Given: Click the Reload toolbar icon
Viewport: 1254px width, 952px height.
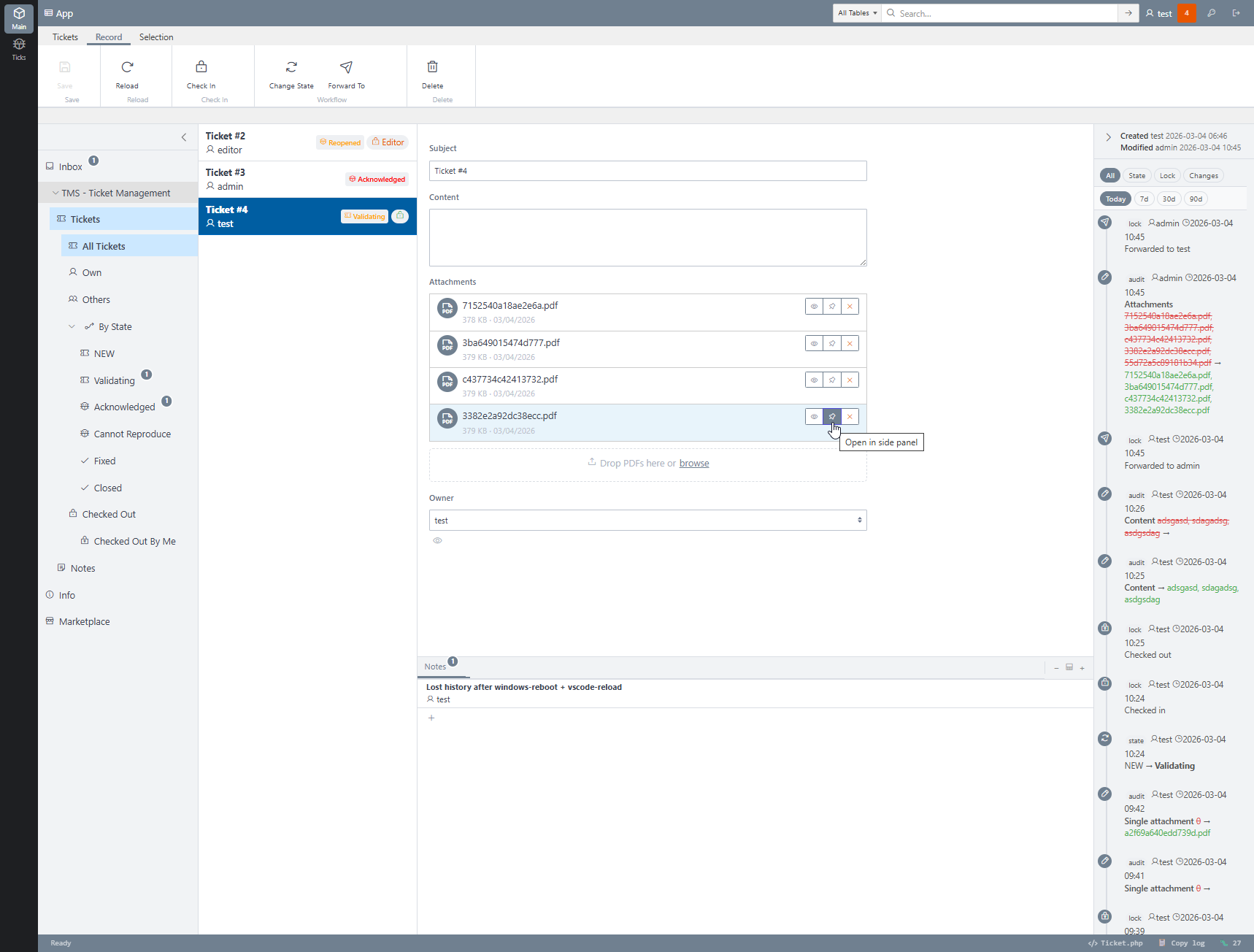Looking at the screenshot, I should point(127,67).
